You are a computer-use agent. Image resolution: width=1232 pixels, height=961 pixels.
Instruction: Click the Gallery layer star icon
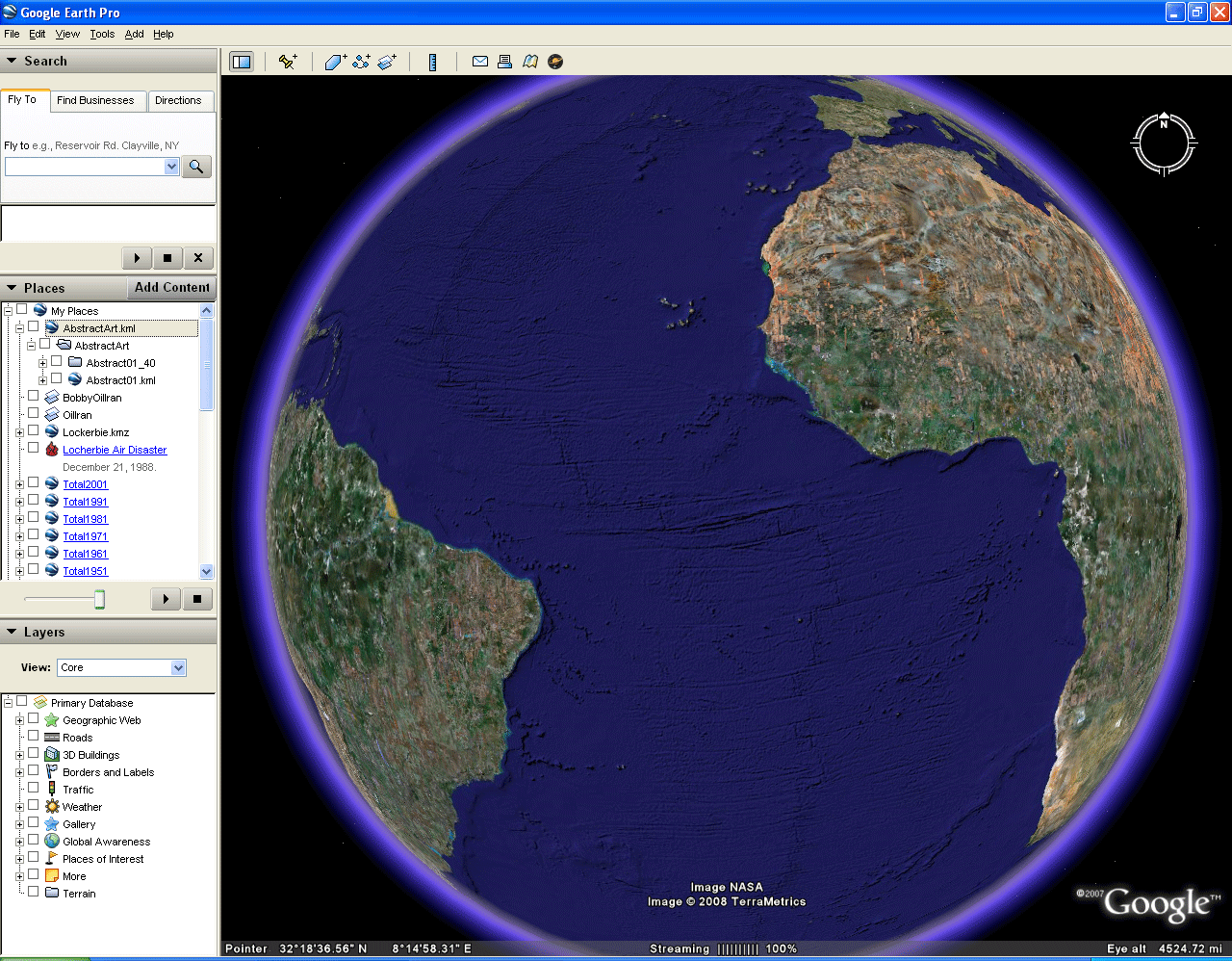52,824
